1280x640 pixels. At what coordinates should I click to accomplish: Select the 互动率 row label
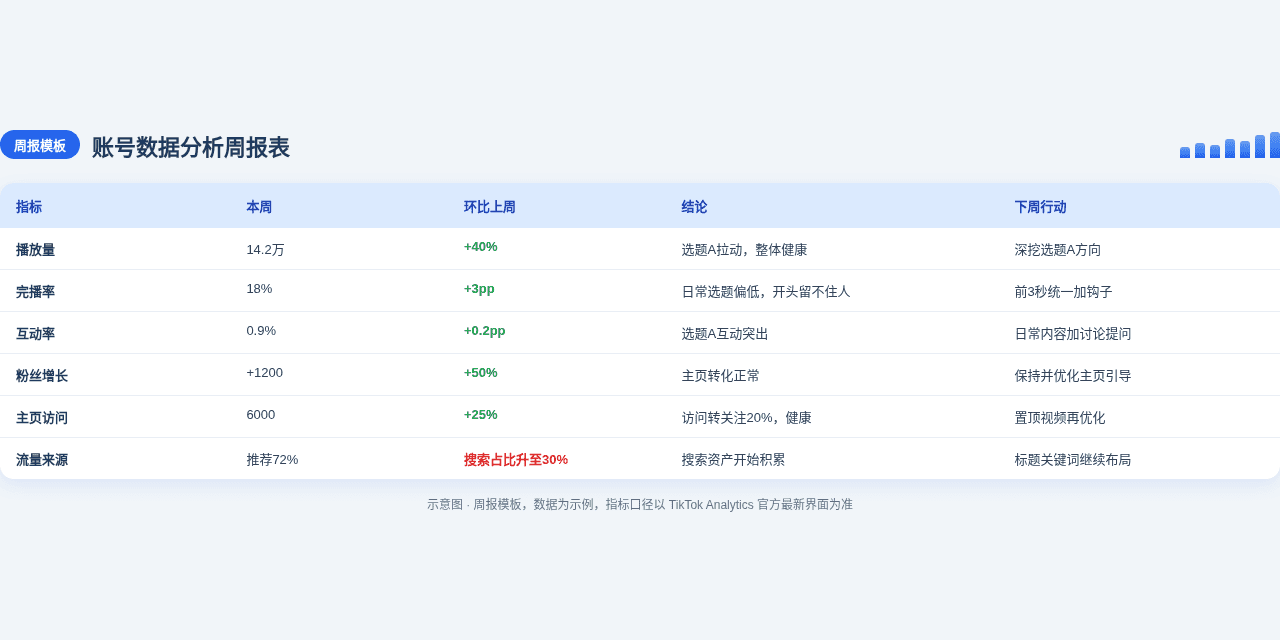tap(36, 334)
